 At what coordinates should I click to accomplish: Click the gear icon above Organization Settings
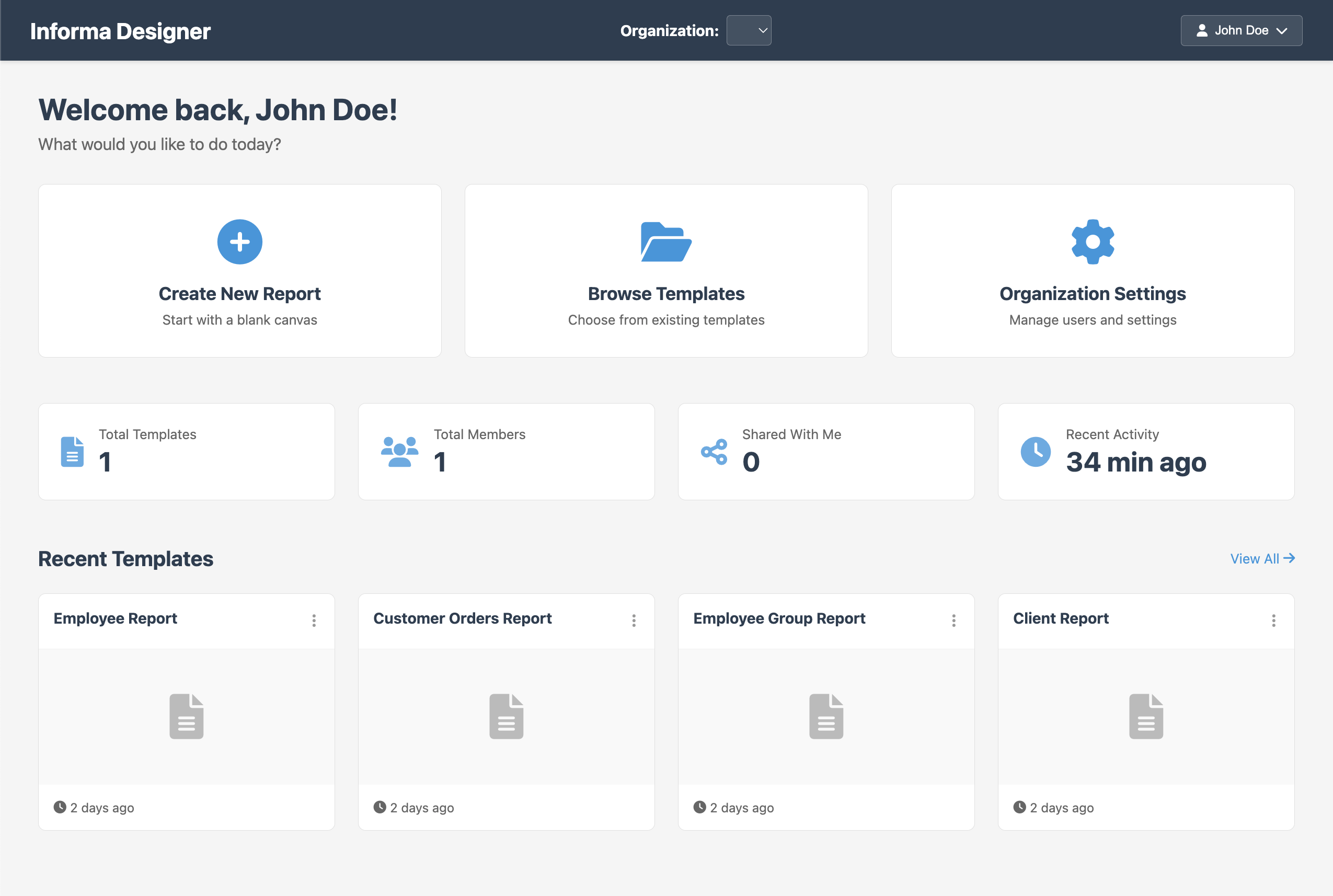pos(1092,241)
